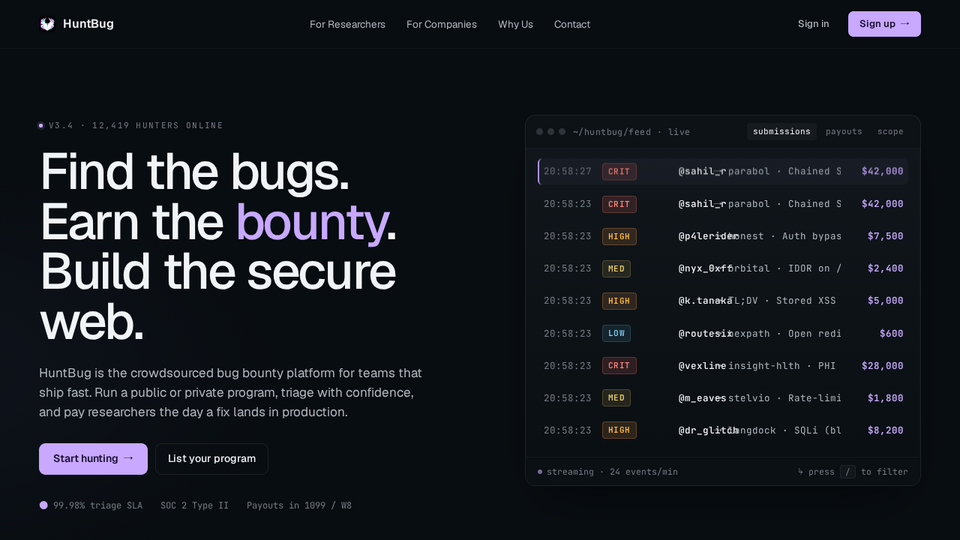Click the $2,400 payout amount
The image size is (960, 540).
click(885, 269)
